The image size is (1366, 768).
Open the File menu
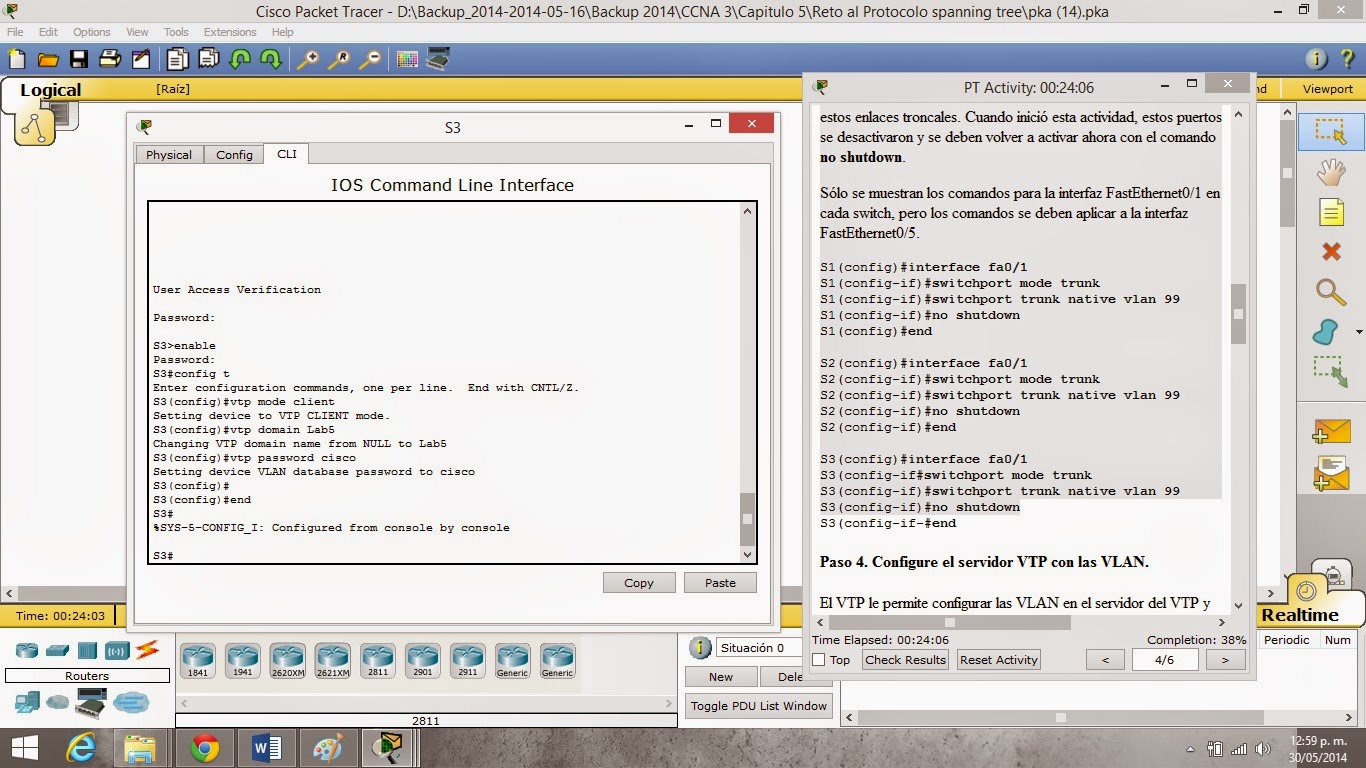click(15, 32)
